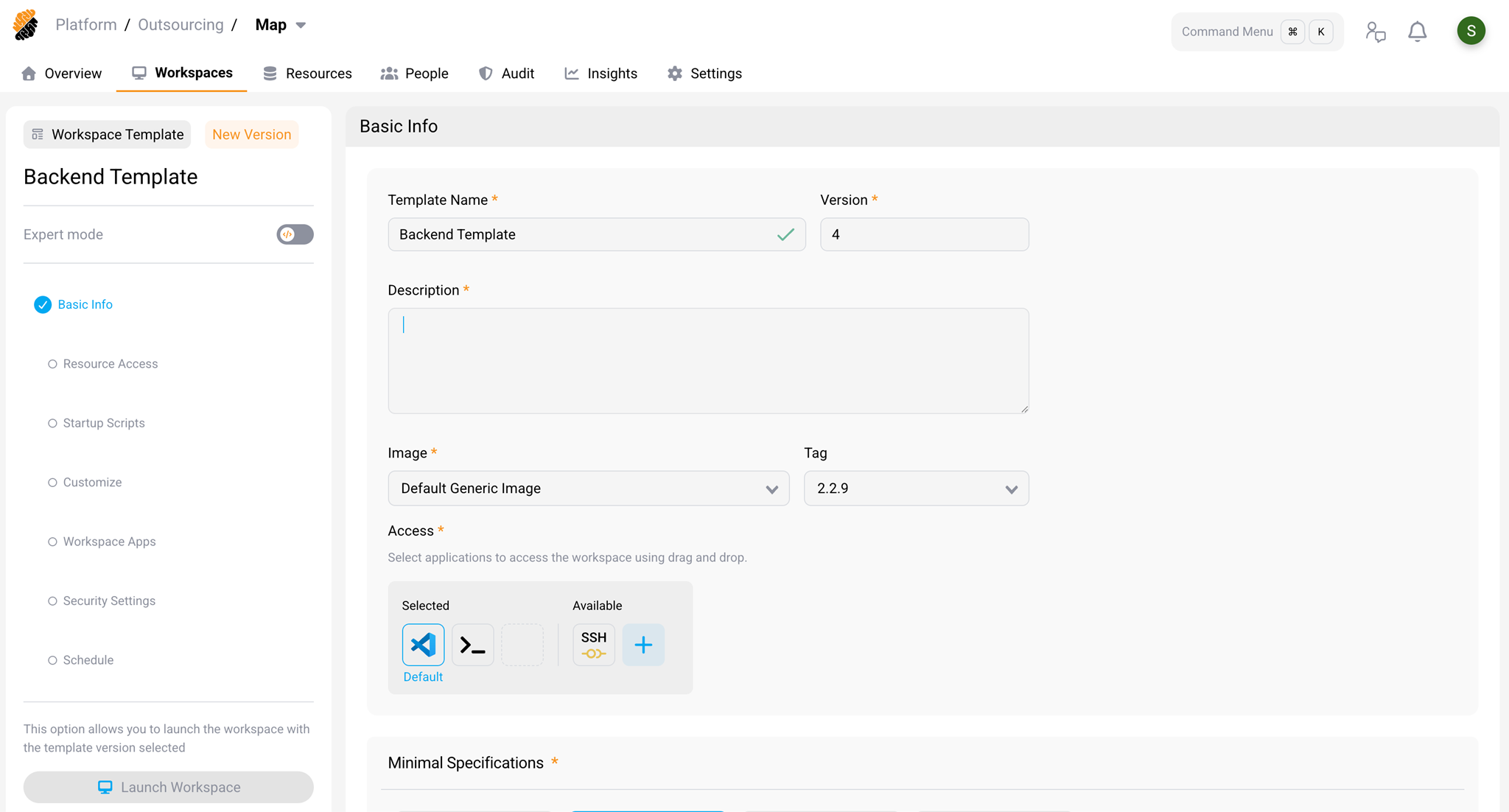Open the Map project dropdown arrow
This screenshot has width=1509, height=812.
pos(301,25)
